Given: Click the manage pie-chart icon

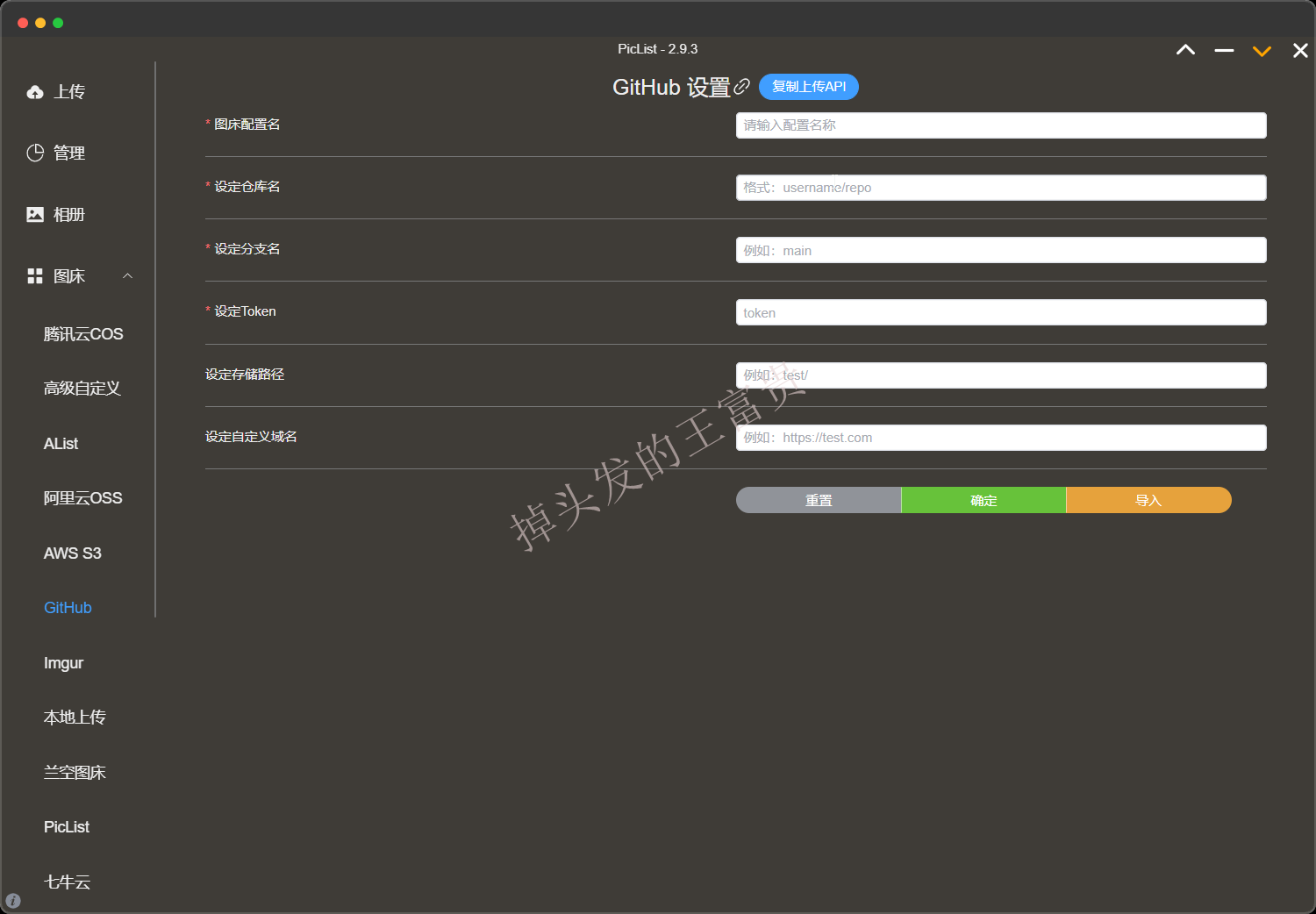Looking at the screenshot, I should pos(35,153).
